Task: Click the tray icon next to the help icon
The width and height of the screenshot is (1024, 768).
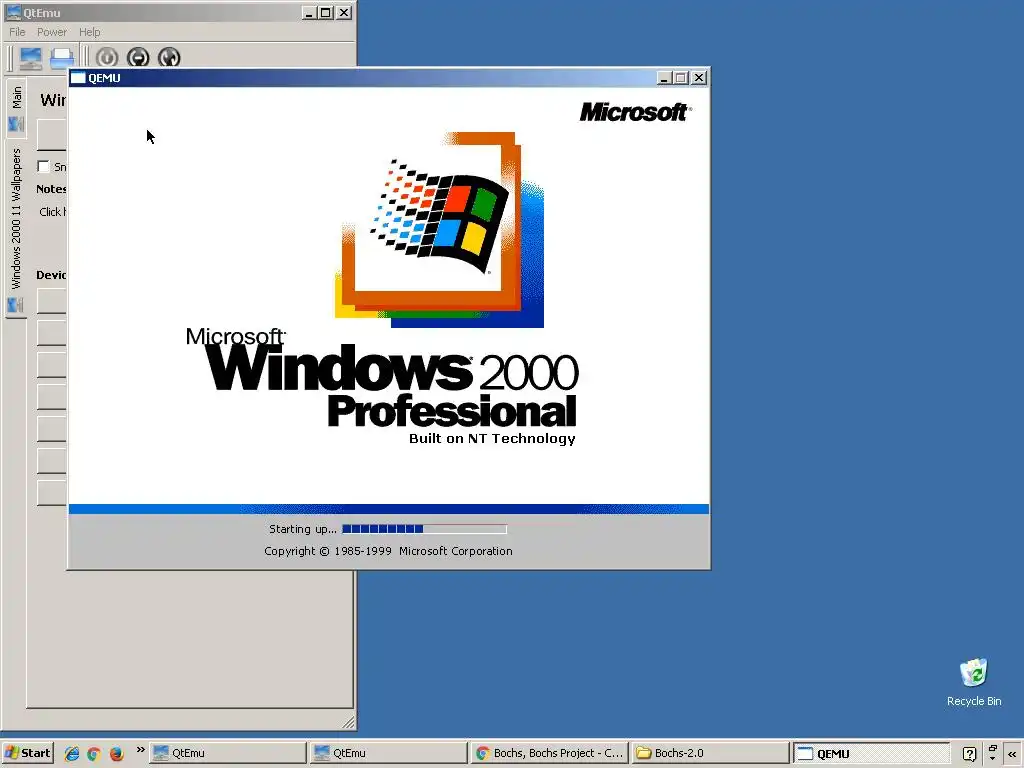Action: 992,753
